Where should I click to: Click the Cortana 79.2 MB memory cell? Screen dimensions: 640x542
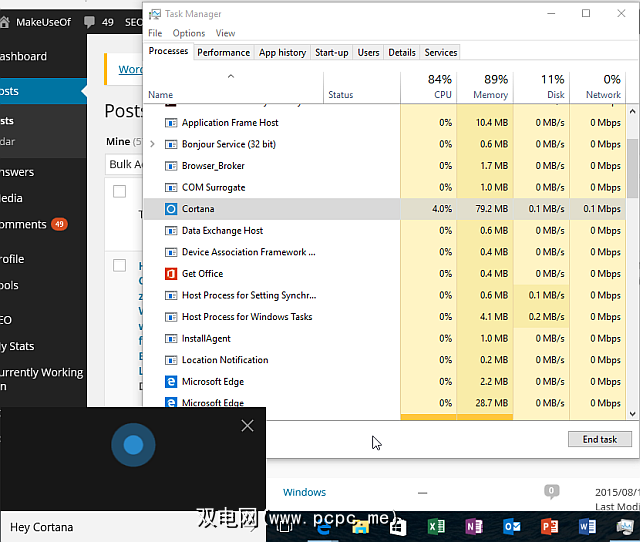pyautogui.click(x=485, y=209)
